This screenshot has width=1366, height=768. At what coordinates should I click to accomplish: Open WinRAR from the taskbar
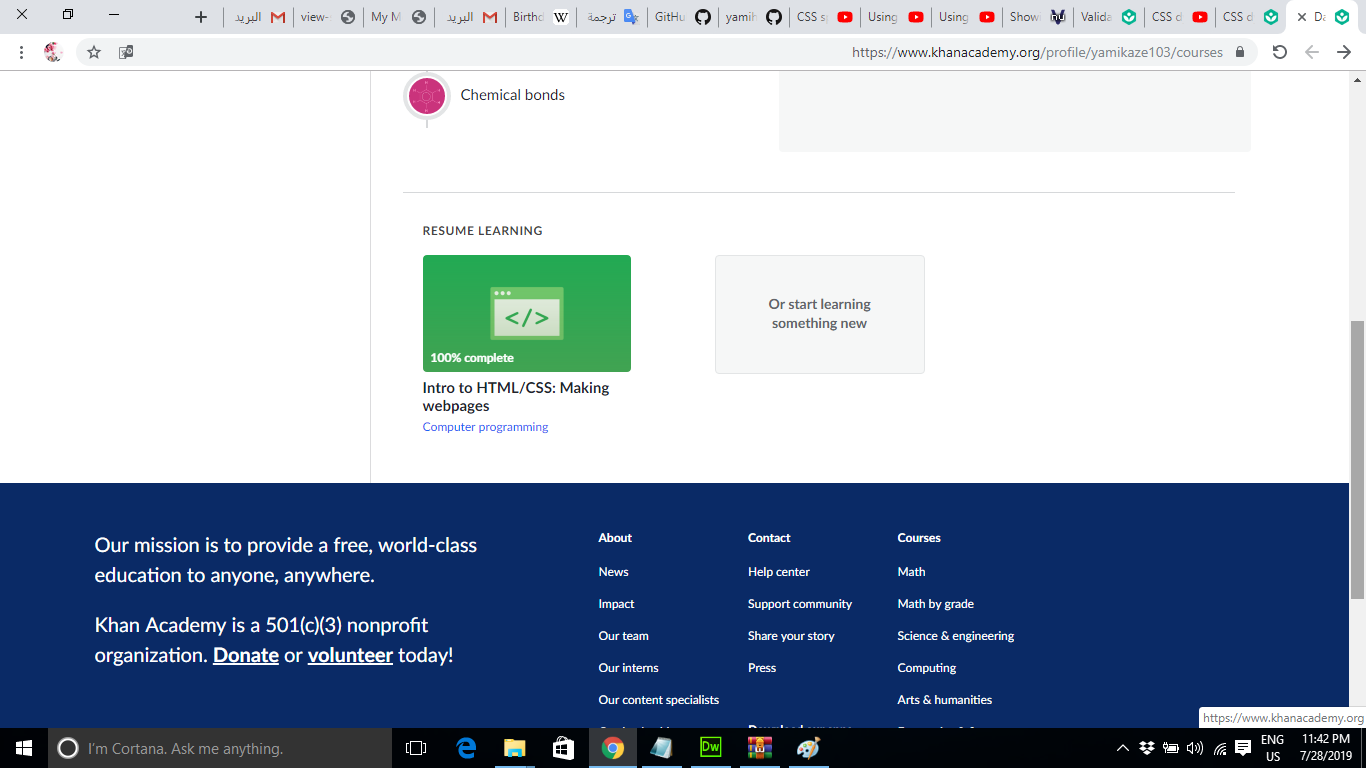[x=760, y=748]
